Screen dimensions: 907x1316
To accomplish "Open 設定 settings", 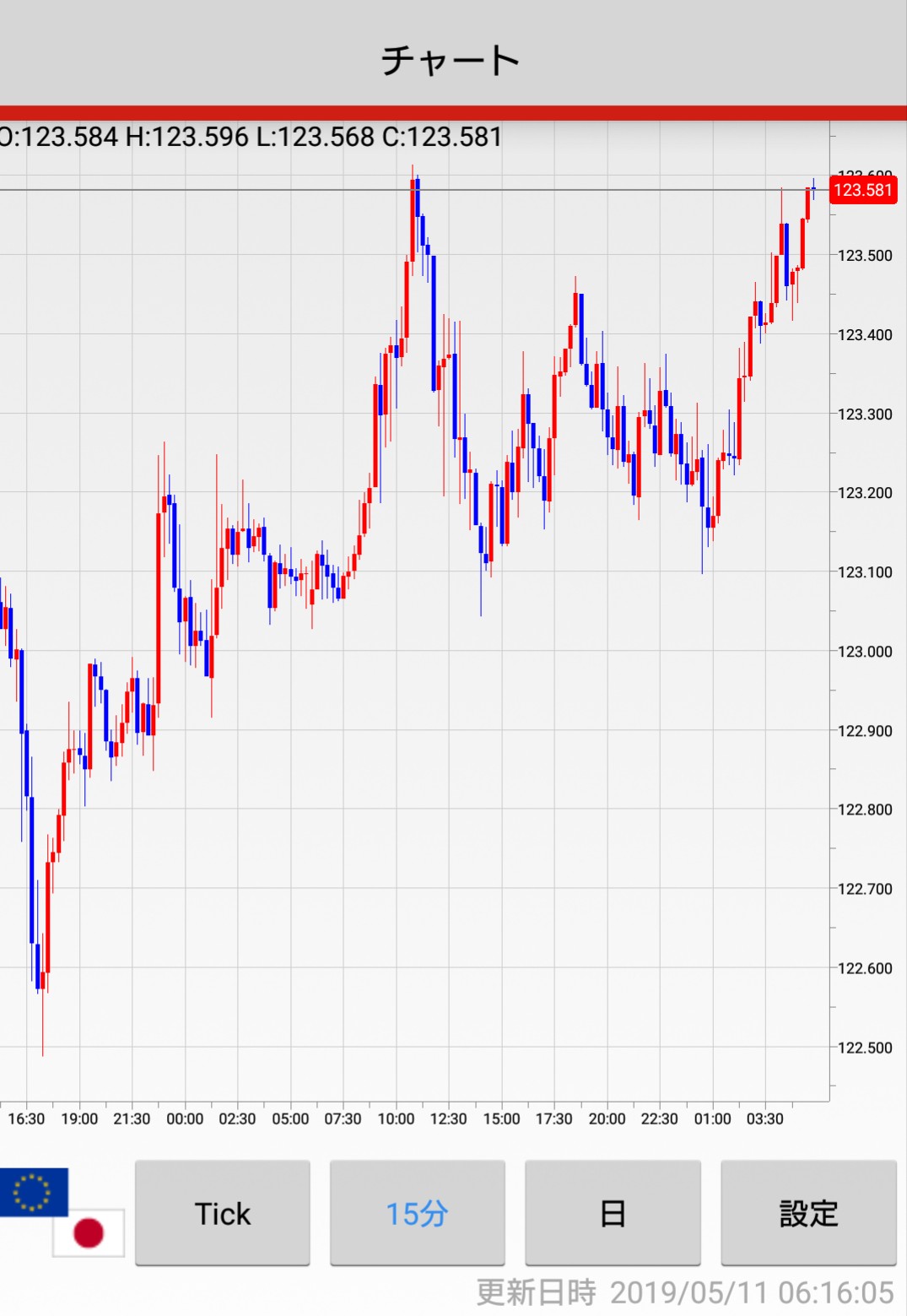I will click(x=808, y=1213).
